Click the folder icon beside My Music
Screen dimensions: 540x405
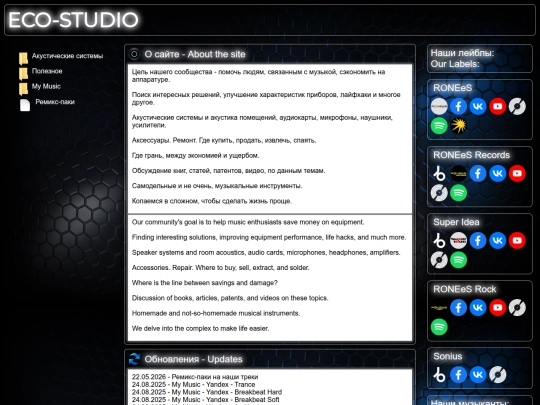(23, 89)
